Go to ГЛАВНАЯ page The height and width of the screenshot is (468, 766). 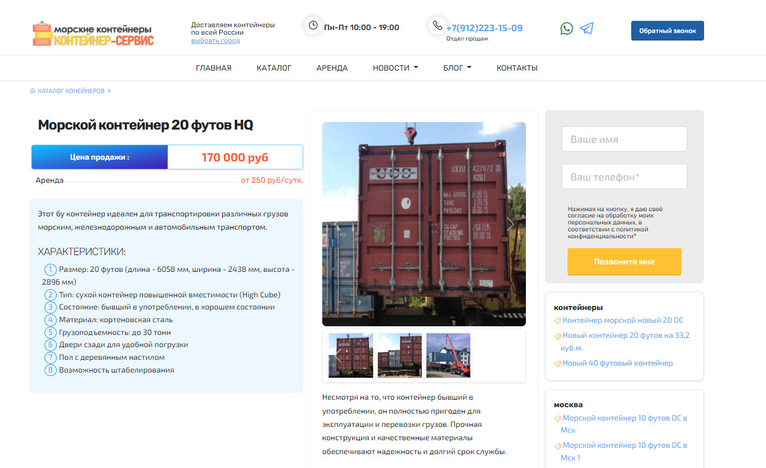pos(213,68)
